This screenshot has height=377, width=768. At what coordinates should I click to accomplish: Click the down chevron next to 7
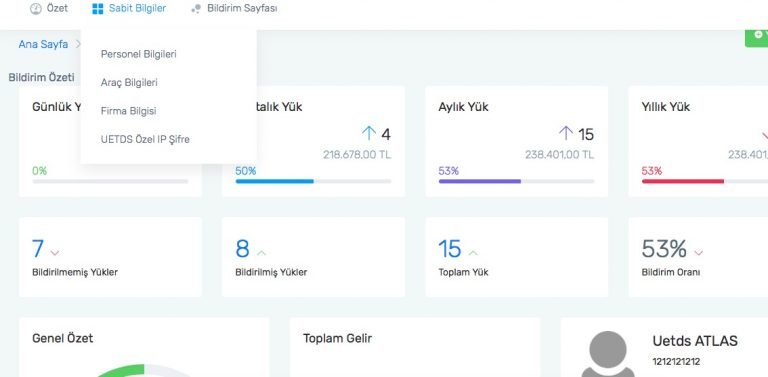[x=55, y=253]
